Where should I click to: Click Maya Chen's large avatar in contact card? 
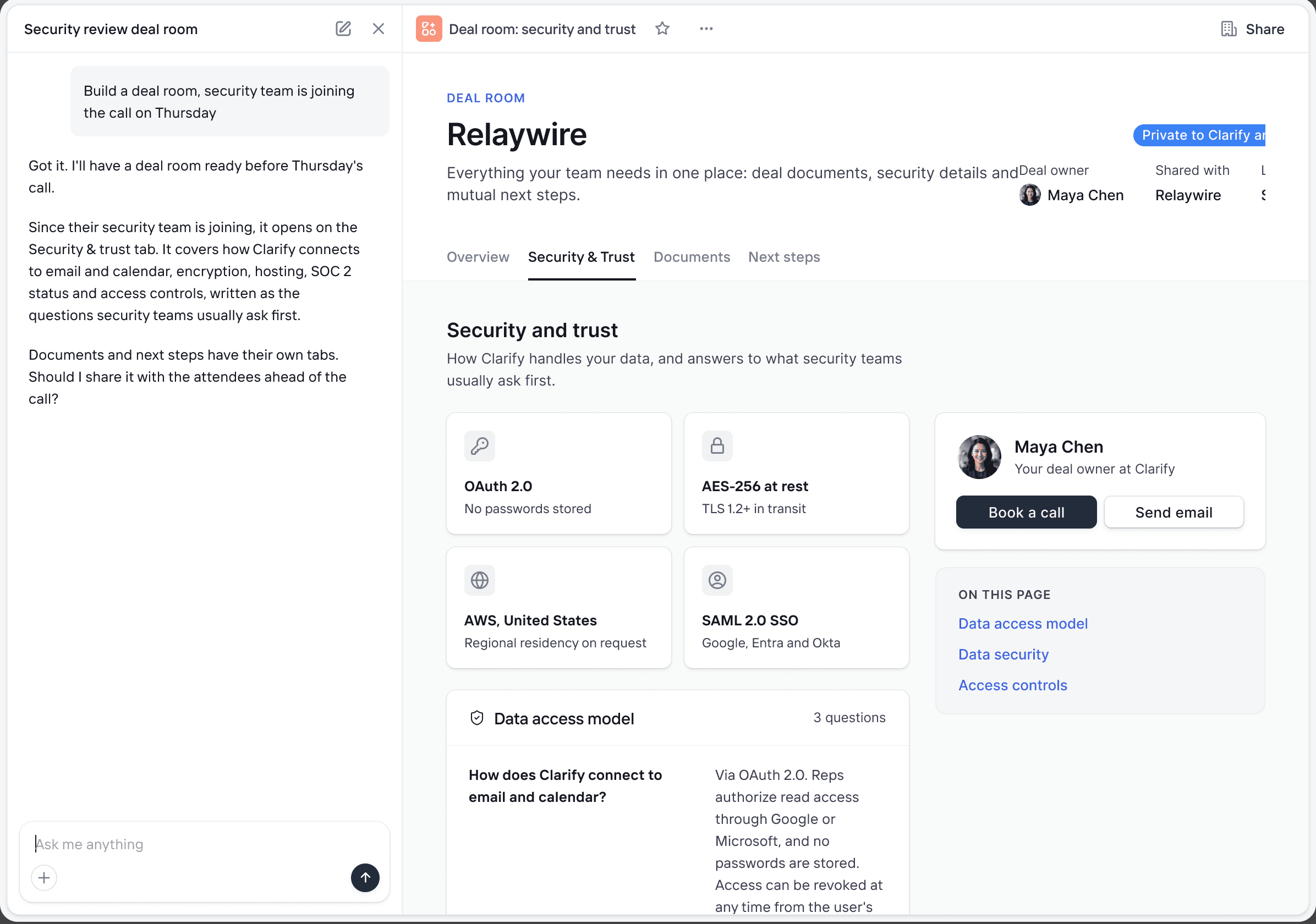[x=979, y=457]
